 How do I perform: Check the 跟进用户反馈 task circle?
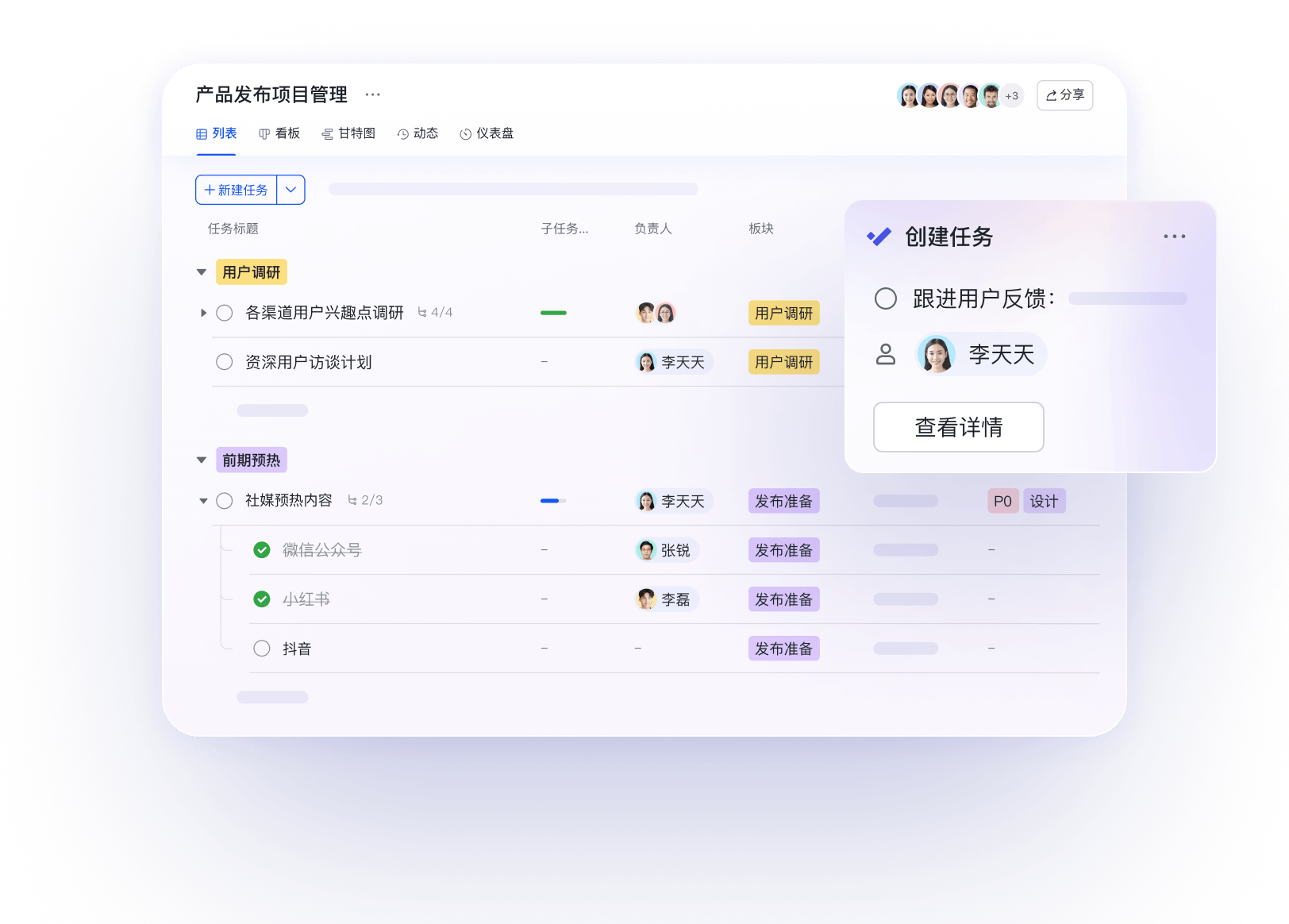(x=886, y=298)
